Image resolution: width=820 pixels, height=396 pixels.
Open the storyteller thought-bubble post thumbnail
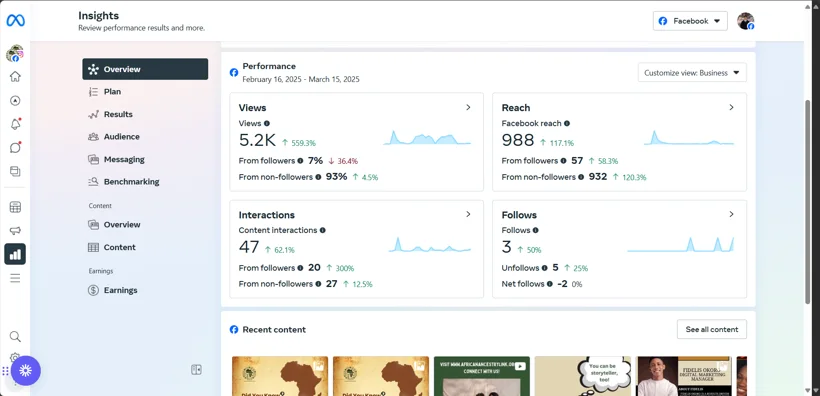(x=583, y=376)
